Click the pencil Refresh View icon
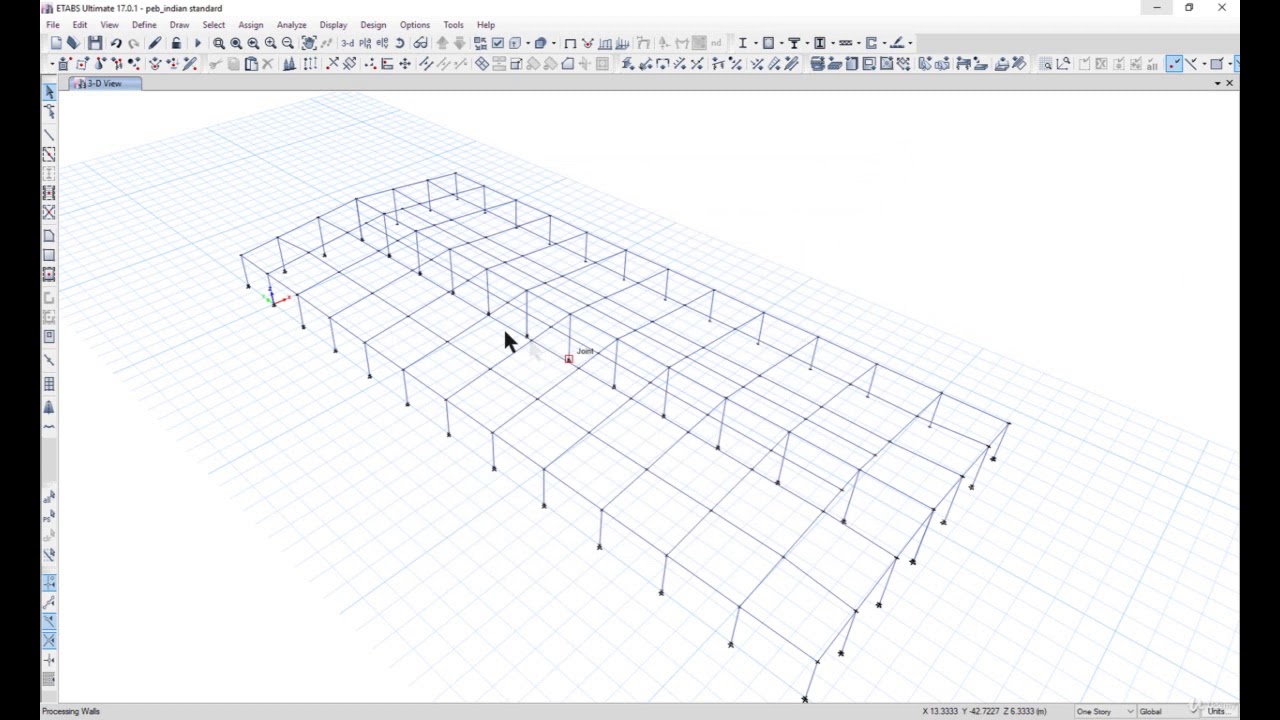The width and height of the screenshot is (1280, 720). click(x=155, y=43)
